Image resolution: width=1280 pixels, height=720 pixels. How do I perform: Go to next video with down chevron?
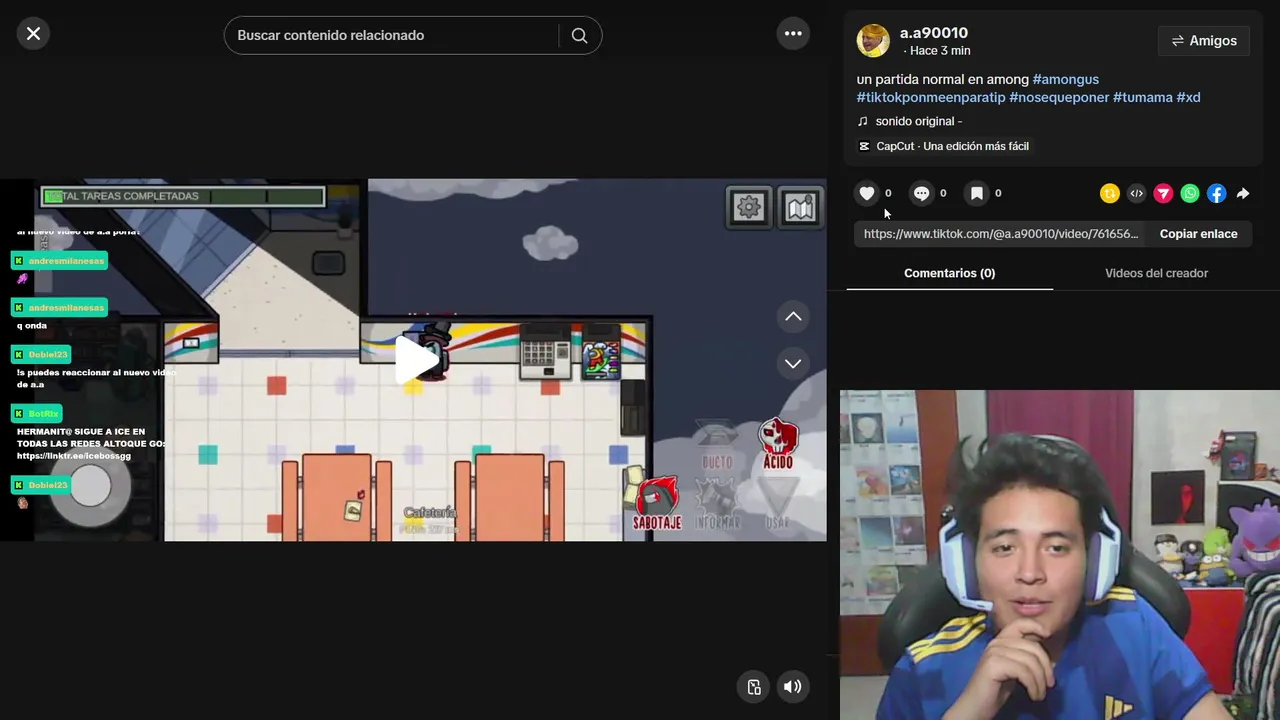793,363
